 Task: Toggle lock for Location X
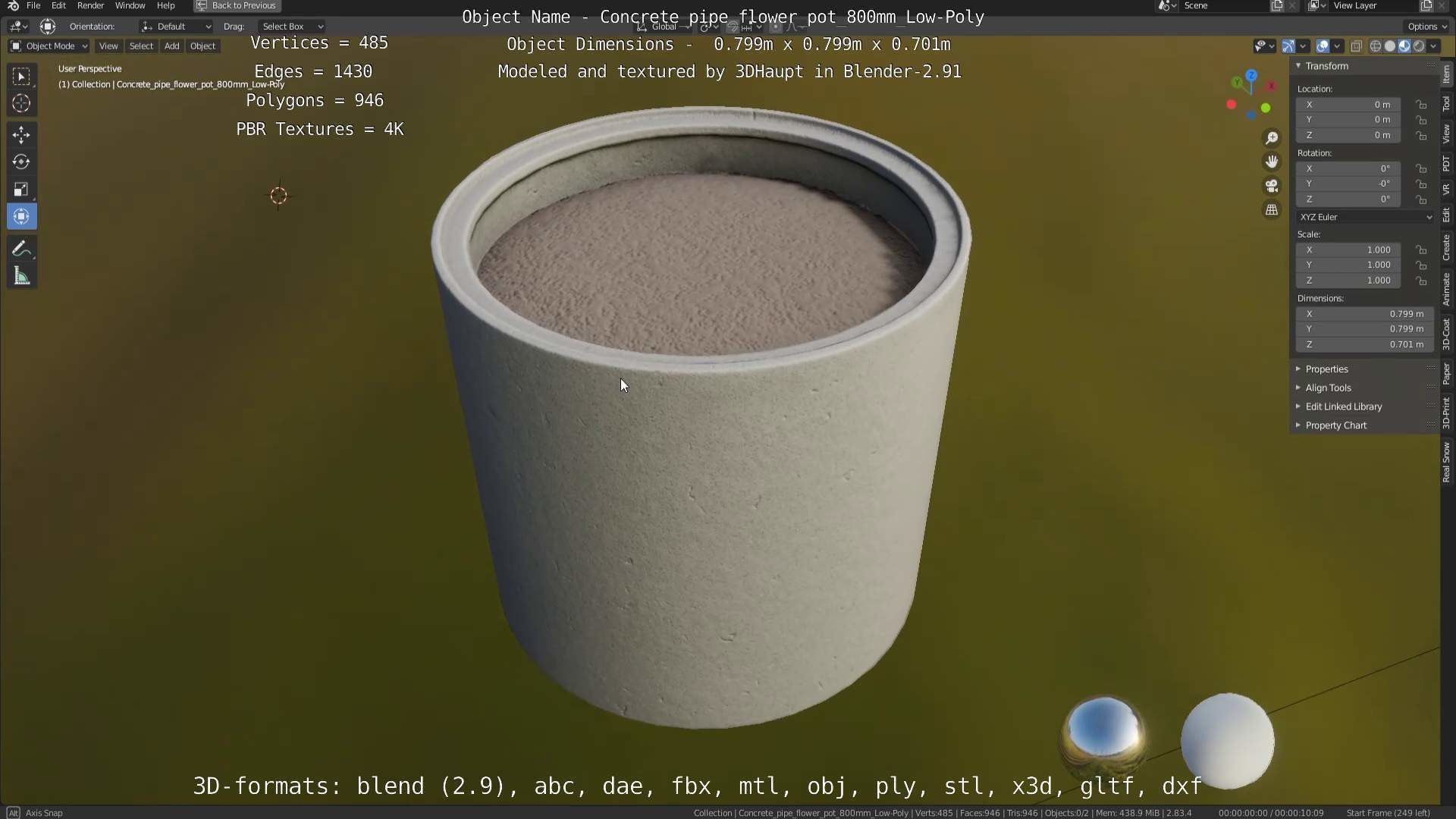(x=1421, y=105)
